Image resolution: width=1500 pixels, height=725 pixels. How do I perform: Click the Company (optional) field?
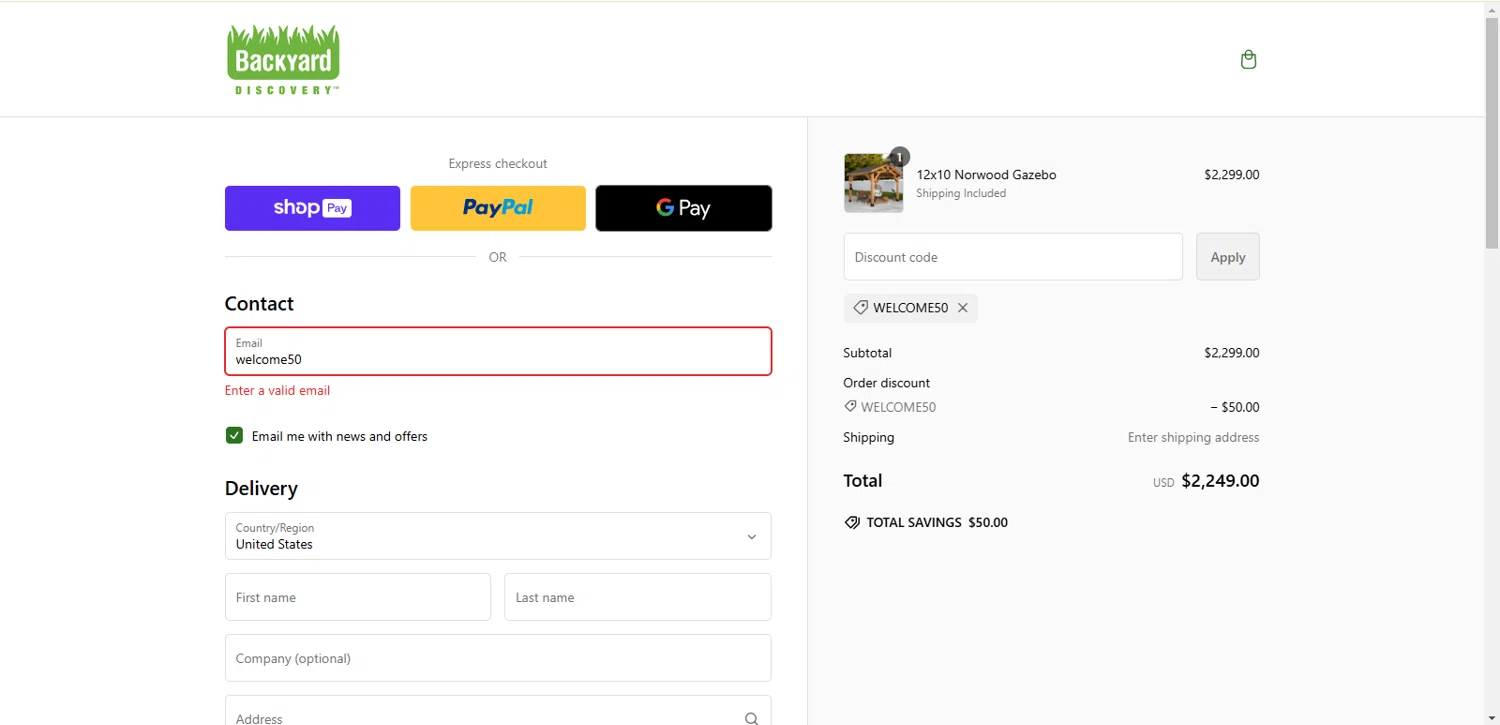click(498, 658)
